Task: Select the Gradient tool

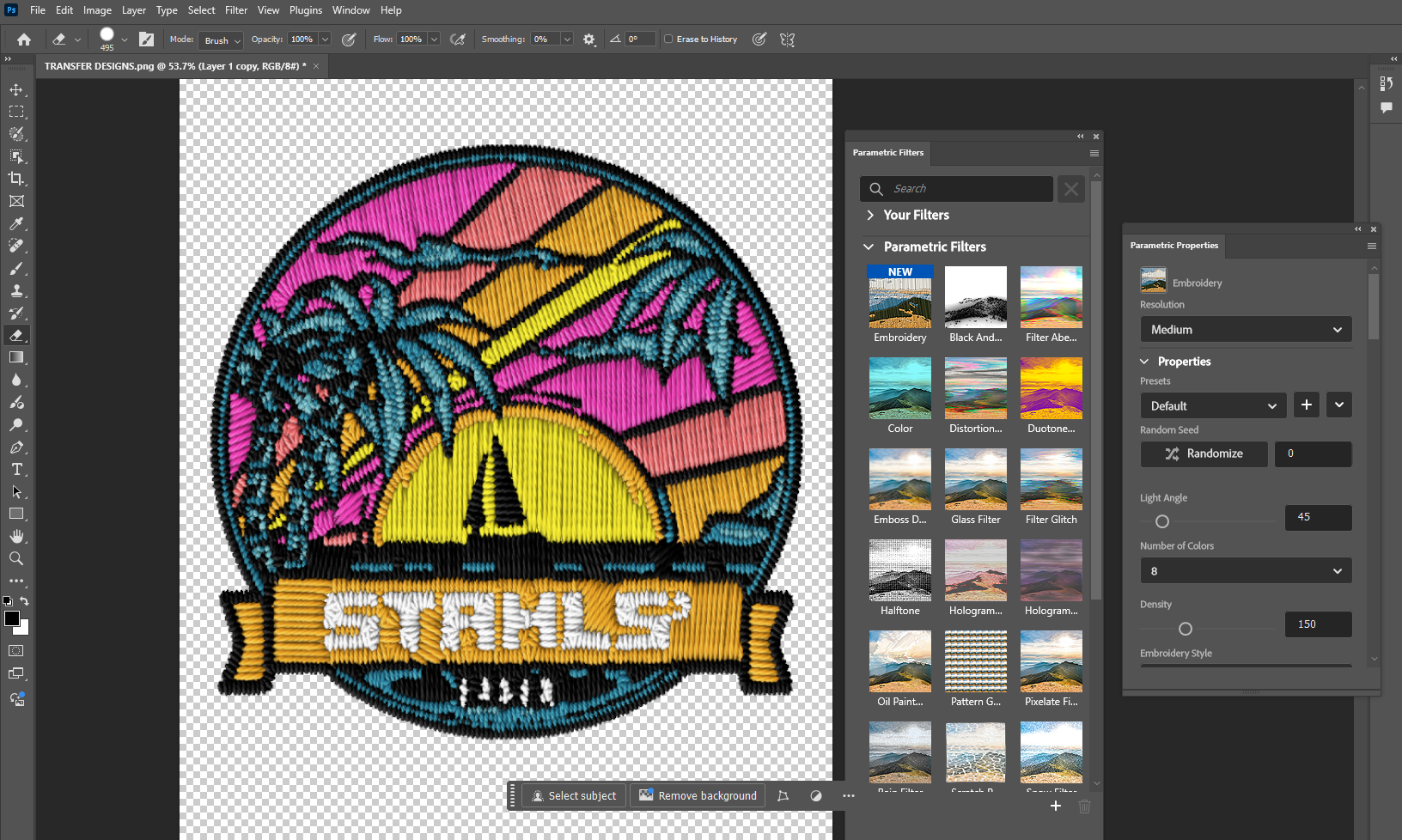Action: click(16, 357)
